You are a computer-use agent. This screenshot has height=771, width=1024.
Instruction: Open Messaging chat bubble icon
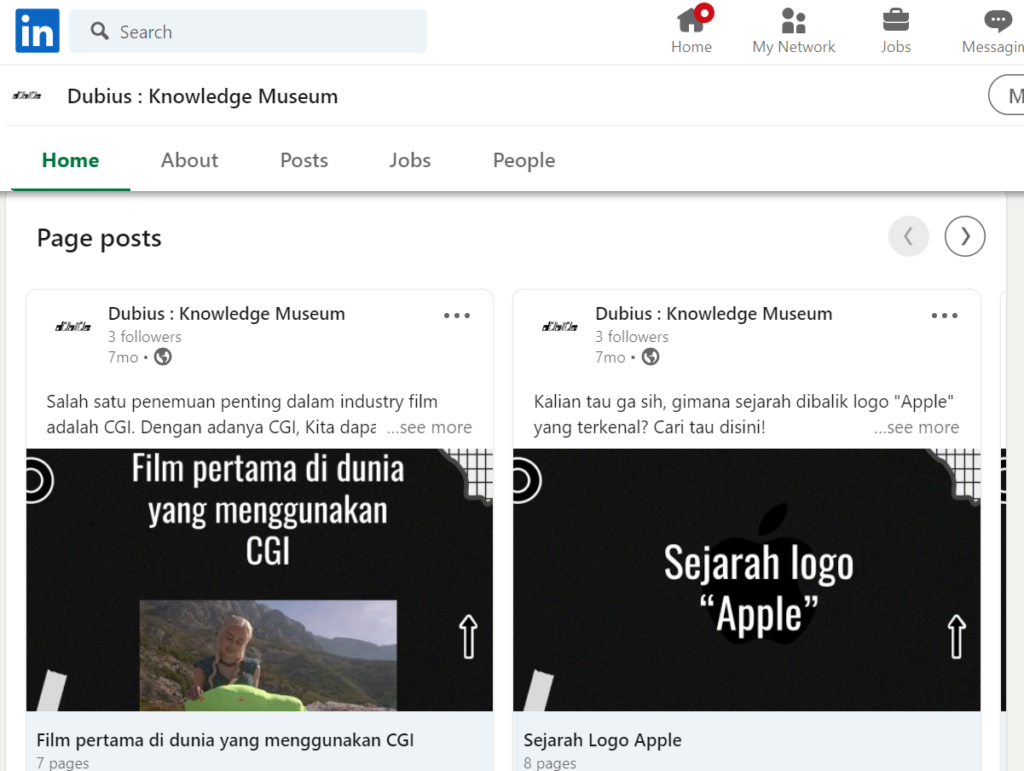[x=997, y=21]
